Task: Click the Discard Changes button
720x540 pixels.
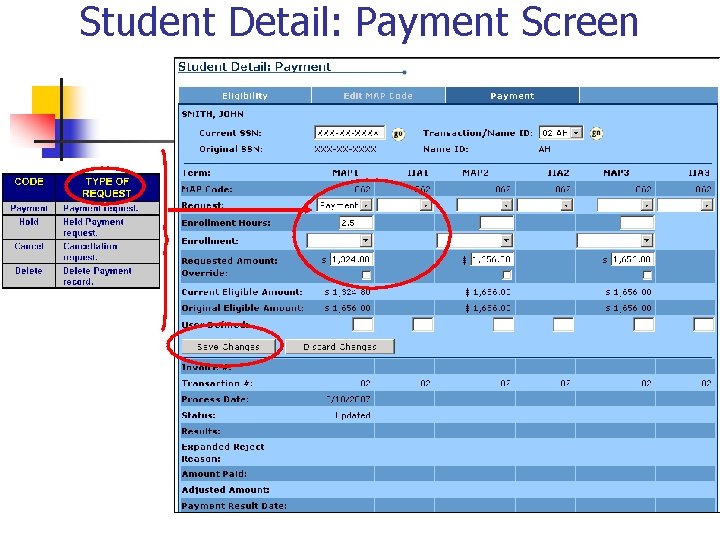Action: point(340,347)
